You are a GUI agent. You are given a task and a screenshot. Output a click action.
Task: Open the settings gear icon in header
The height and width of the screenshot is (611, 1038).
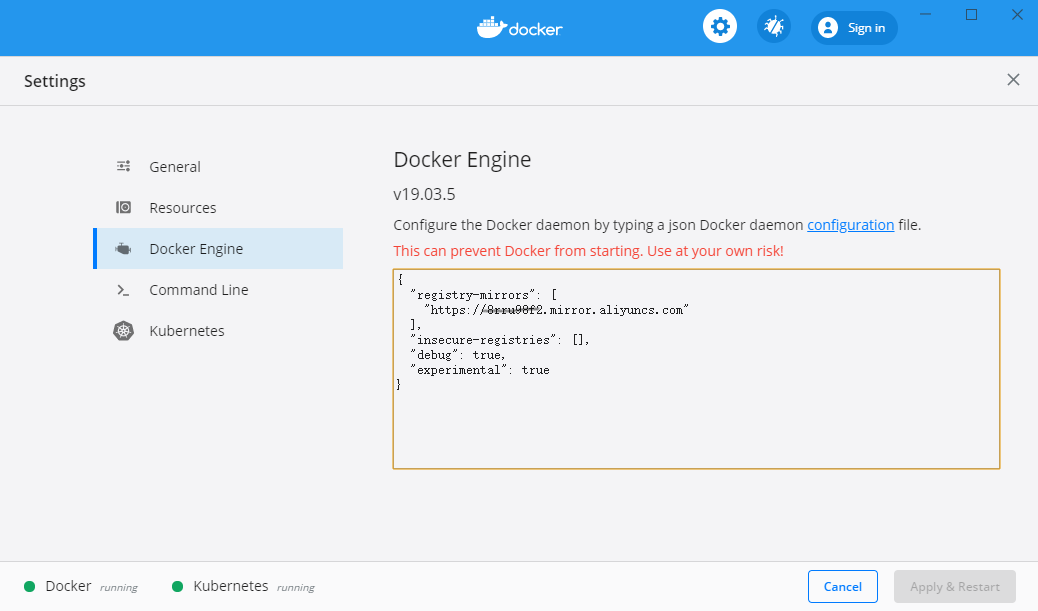click(720, 27)
